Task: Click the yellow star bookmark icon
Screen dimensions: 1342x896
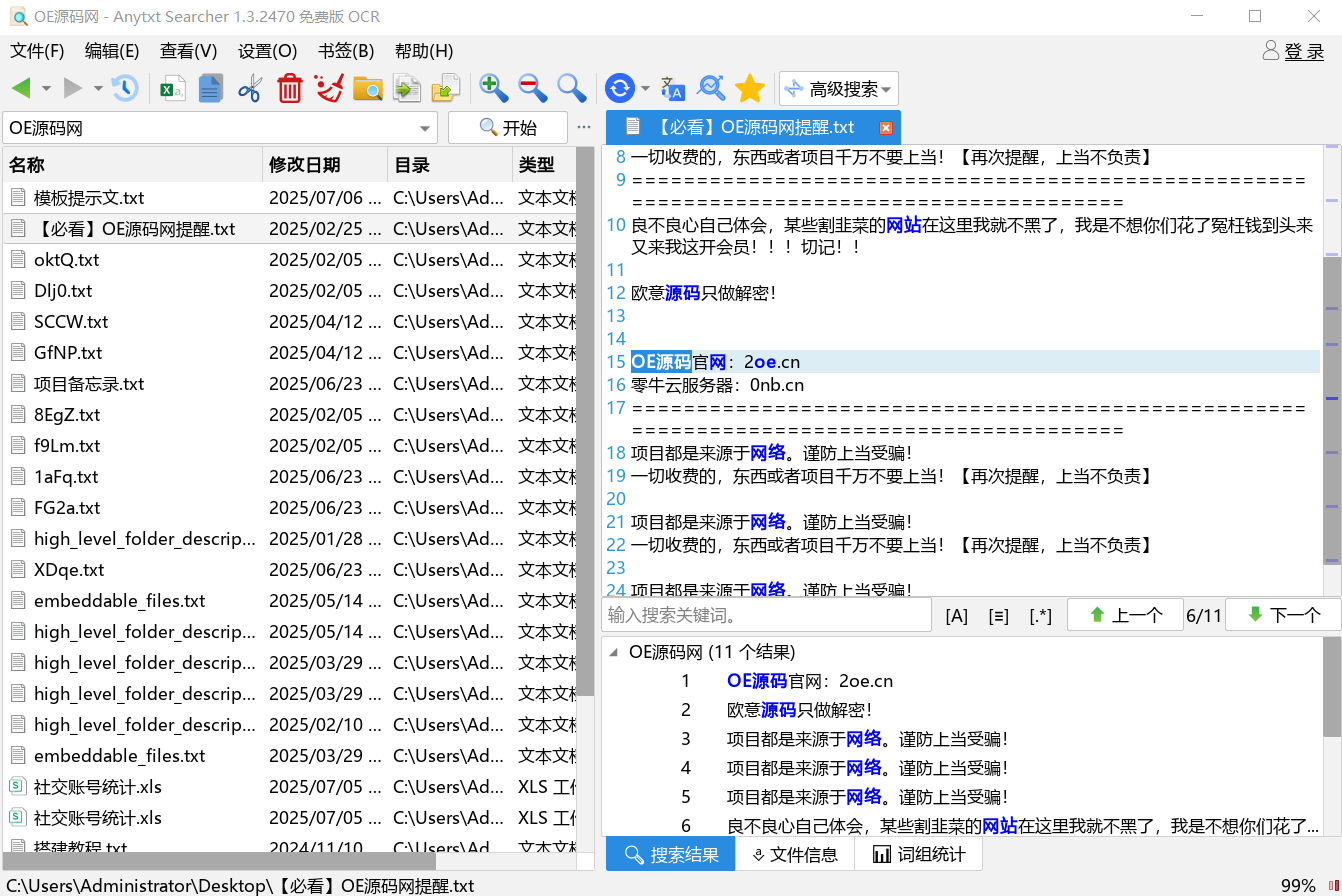Action: (750, 89)
